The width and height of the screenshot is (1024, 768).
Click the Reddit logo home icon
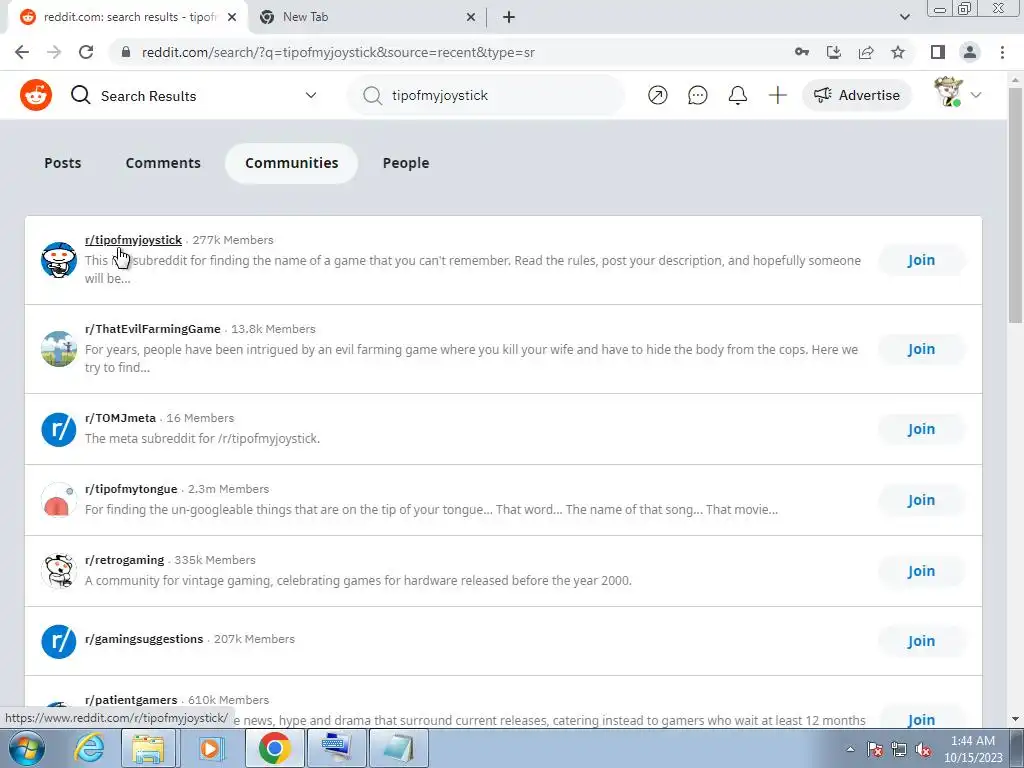click(x=35, y=95)
